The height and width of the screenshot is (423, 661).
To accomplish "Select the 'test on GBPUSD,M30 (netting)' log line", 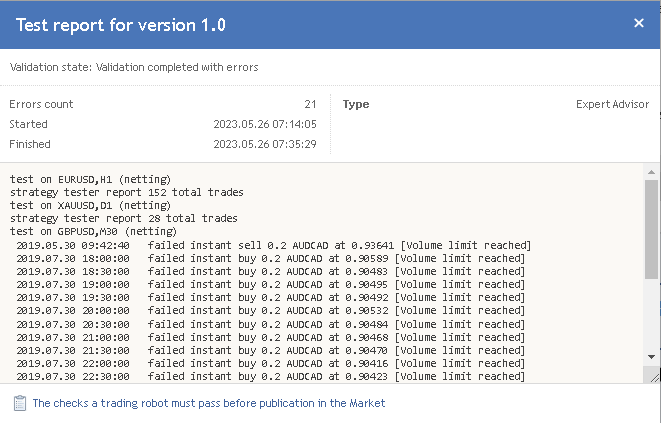I will point(93,232).
